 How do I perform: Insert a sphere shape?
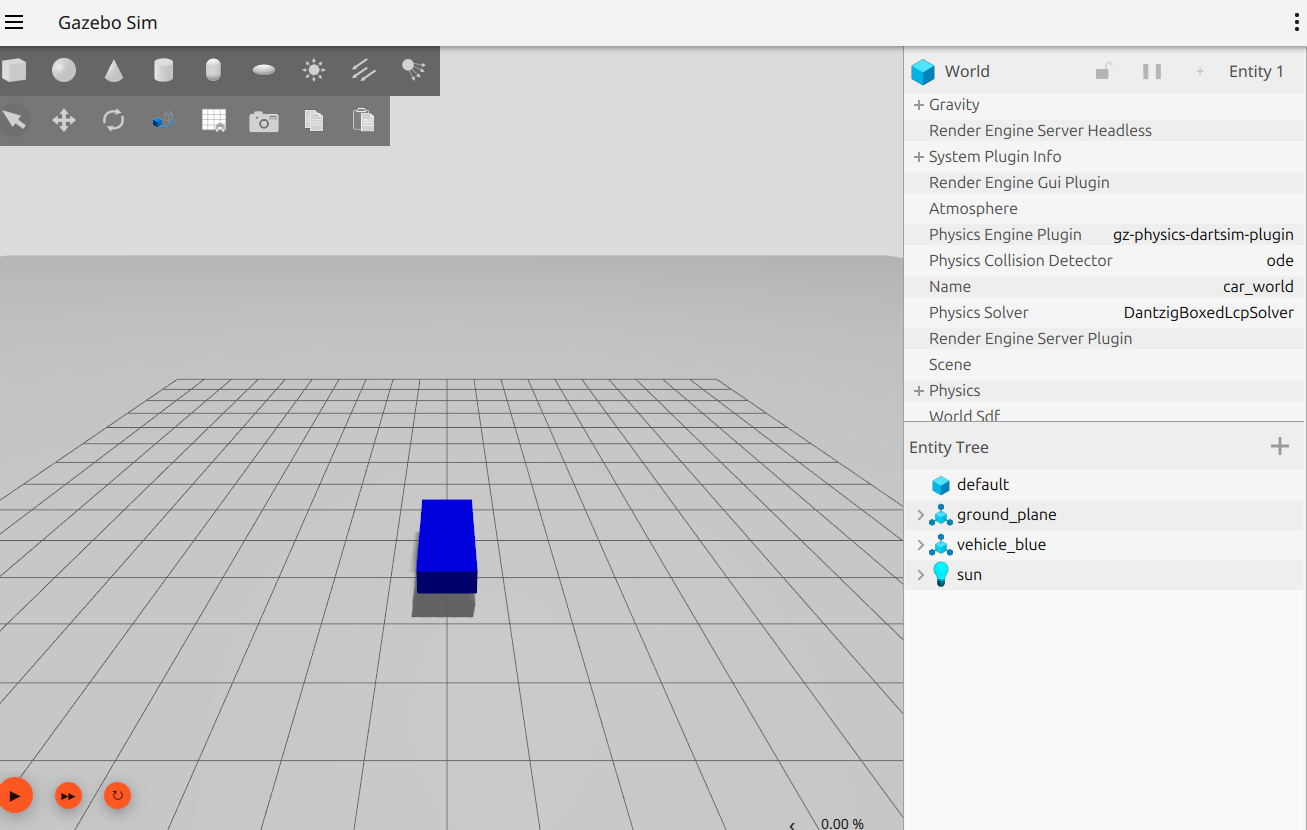click(64, 70)
